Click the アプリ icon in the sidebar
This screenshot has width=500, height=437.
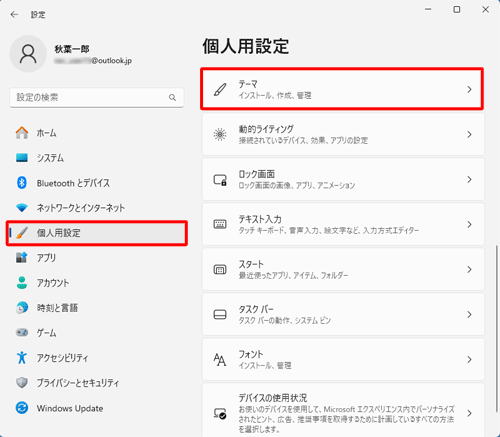tap(22, 258)
